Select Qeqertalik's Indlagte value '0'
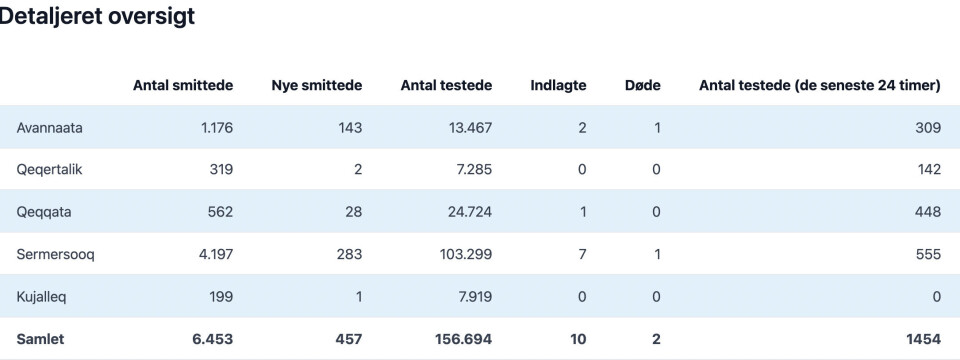Image resolution: width=960 pixels, height=360 pixels. (x=582, y=170)
